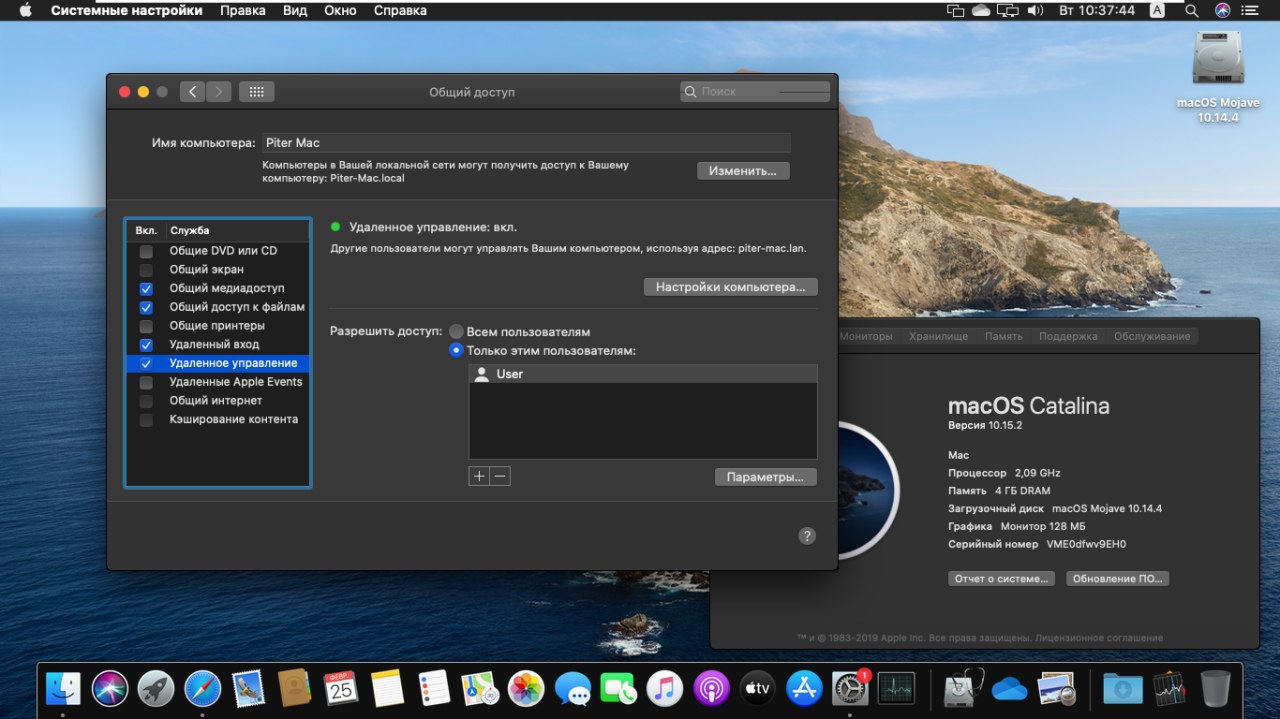Open the purple Podcasts icon in dock

pos(712,688)
